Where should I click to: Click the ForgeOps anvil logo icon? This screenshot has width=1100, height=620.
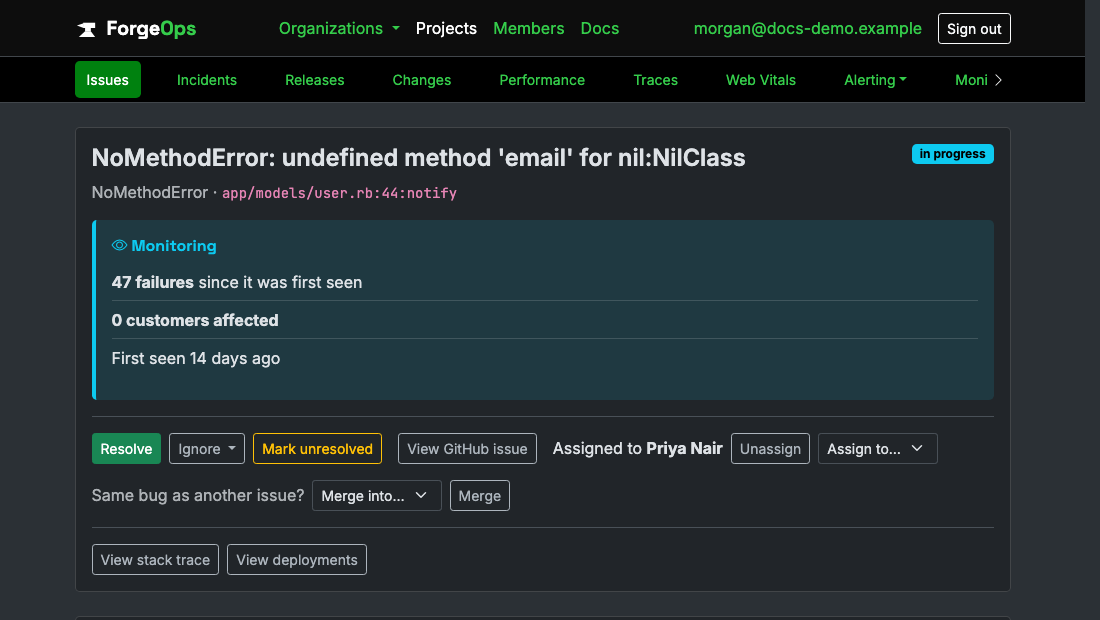[x=87, y=29]
